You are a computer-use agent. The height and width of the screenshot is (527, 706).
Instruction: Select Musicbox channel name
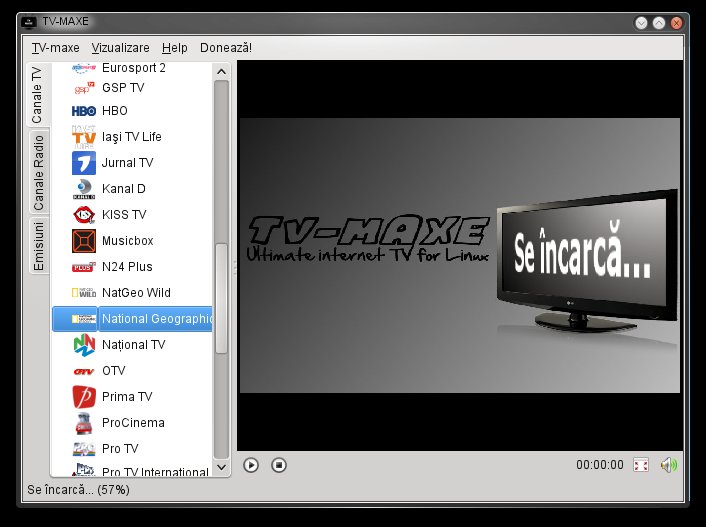(x=127, y=241)
